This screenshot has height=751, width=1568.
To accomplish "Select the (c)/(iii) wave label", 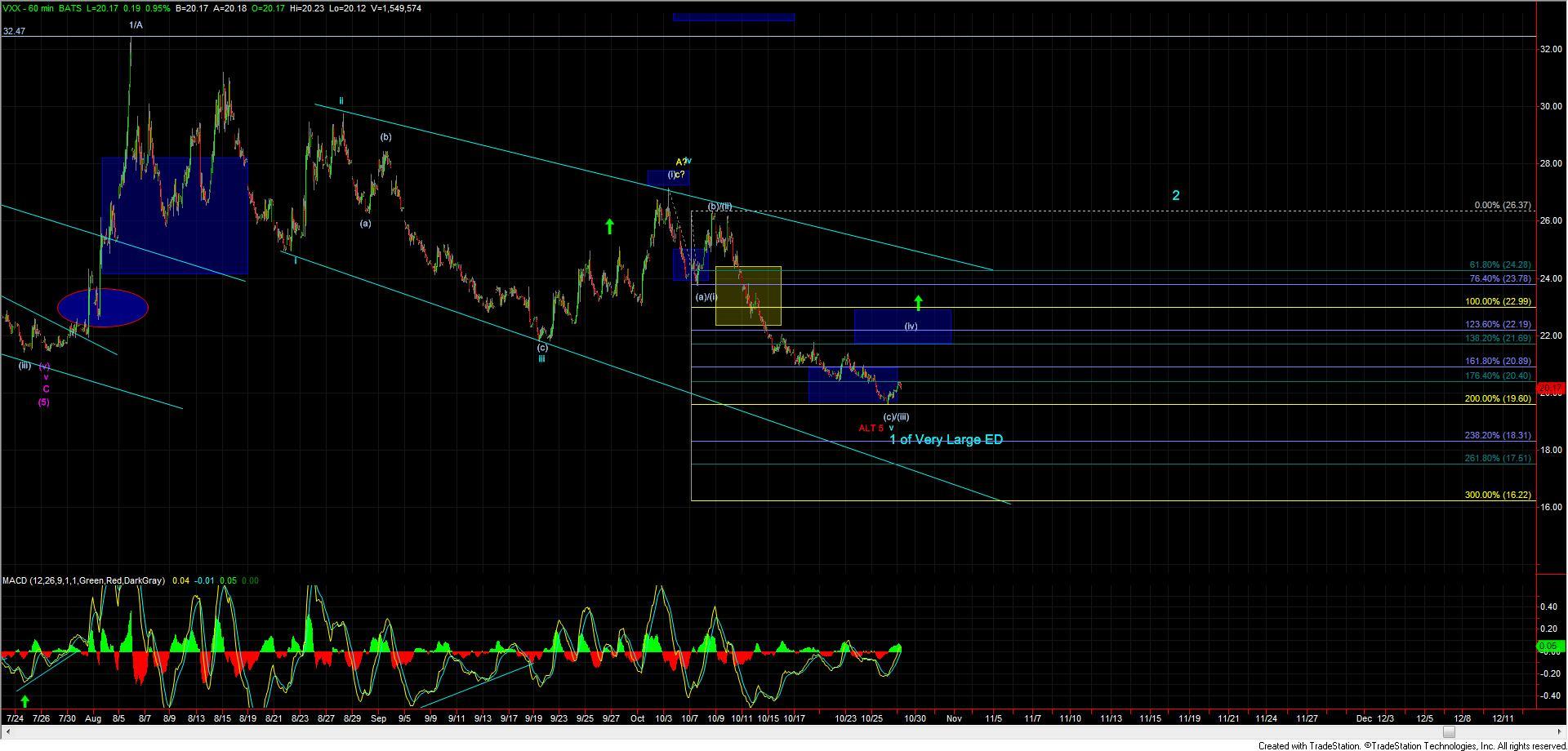I will pyautogui.click(x=896, y=416).
